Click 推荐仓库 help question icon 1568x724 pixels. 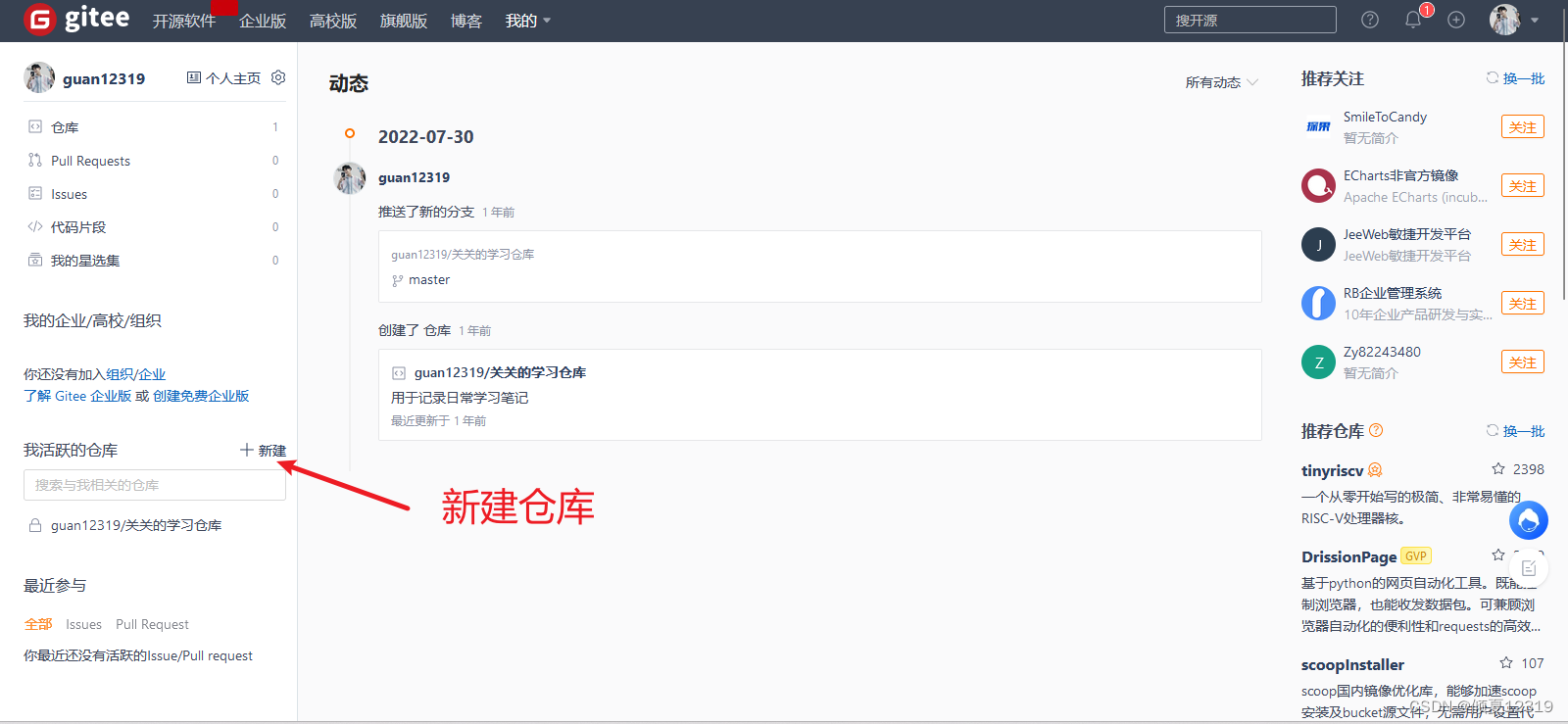coord(1376,430)
